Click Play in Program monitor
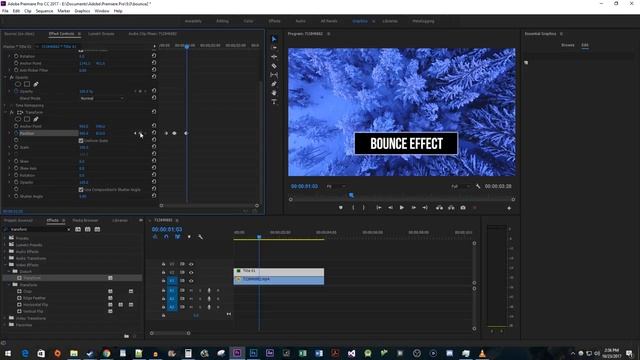Image resolution: width=640 pixels, height=360 pixels. [402, 208]
